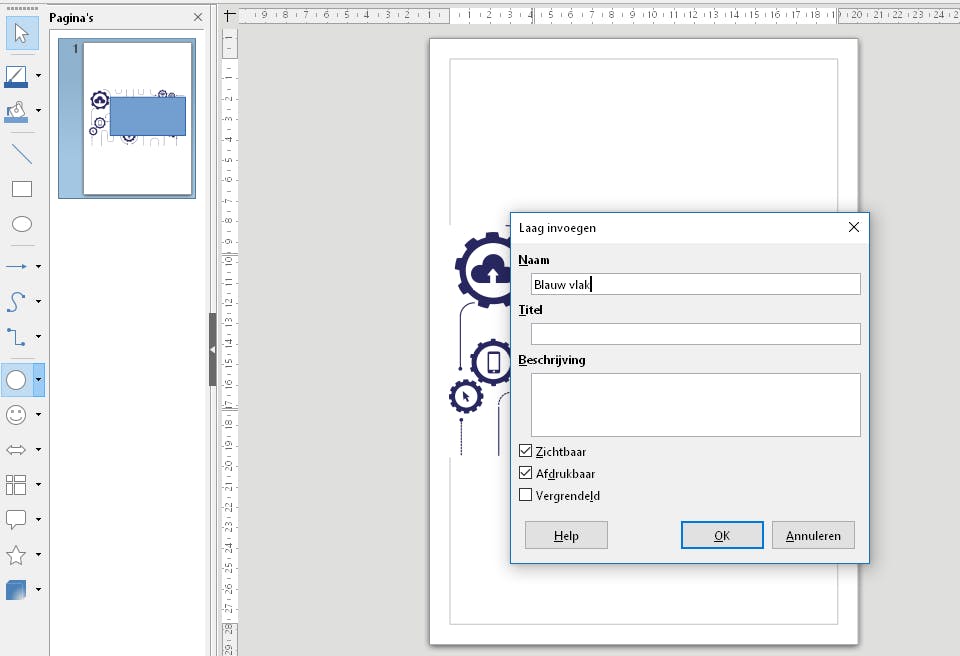Collapse the Pagina's panel via side handle
The height and width of the screenshot is (656, 960).
click(212, 350)
